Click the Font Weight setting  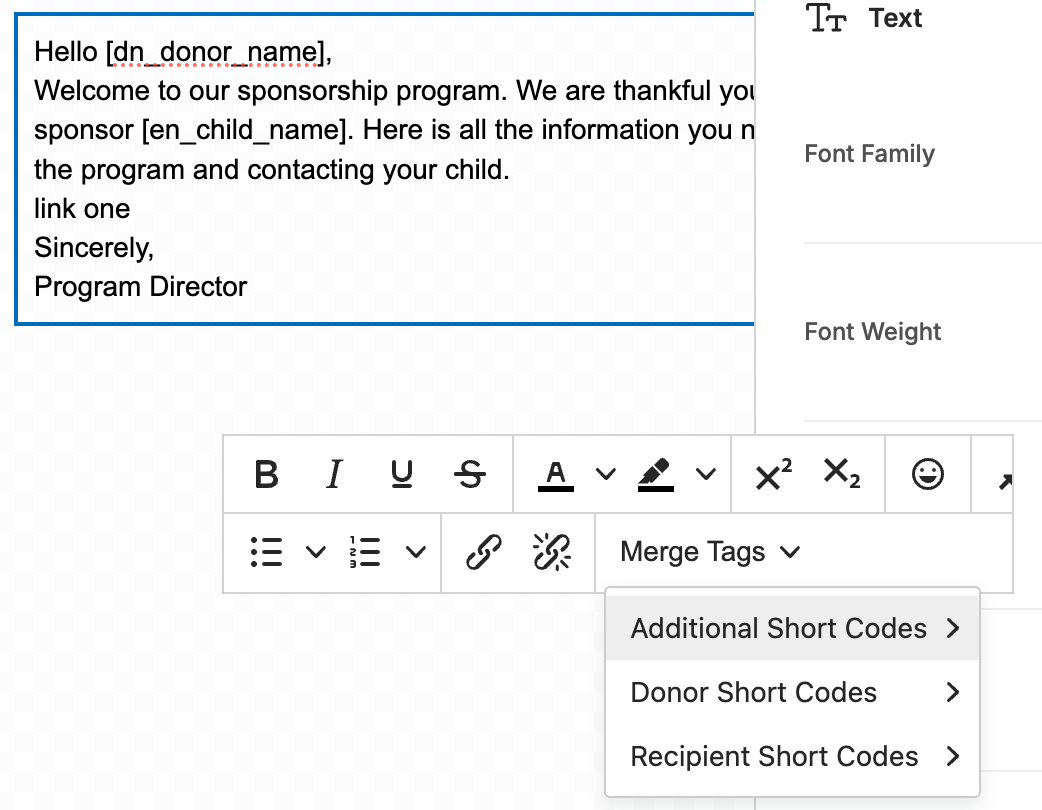[x=873, y=331]
